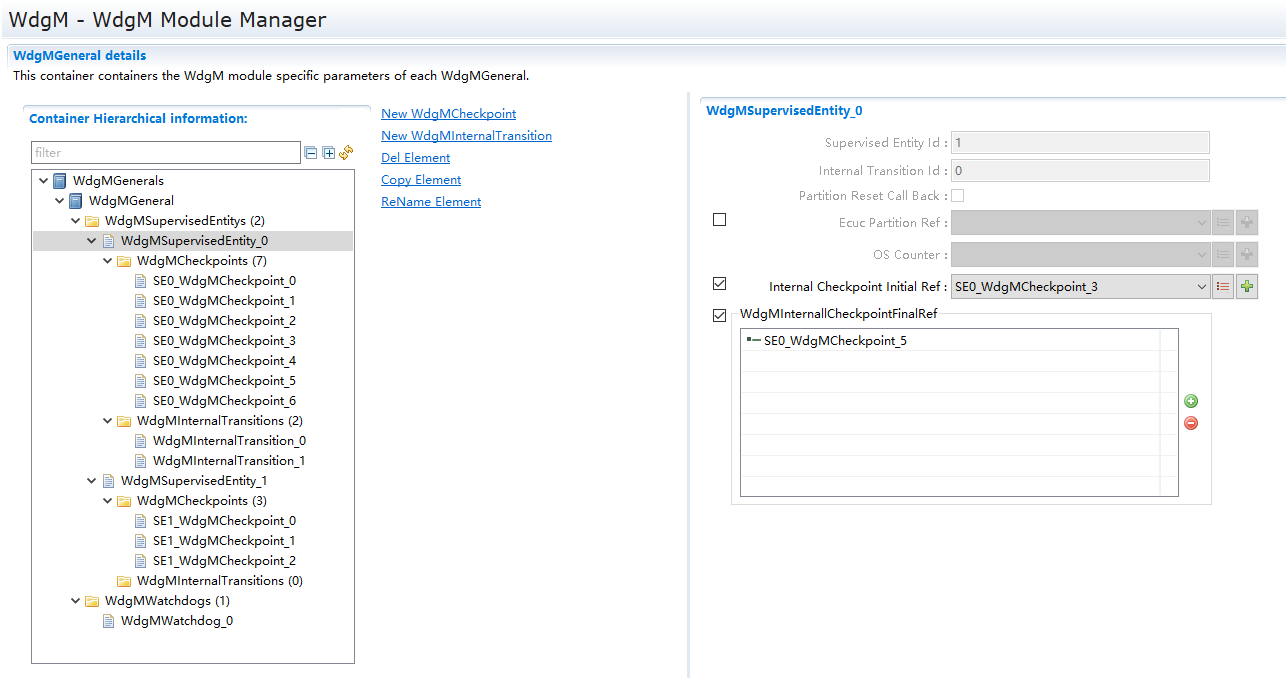Click the folder icon of WdgMWatchdogs (1)

pyautogui.click(x=92, y=601)
